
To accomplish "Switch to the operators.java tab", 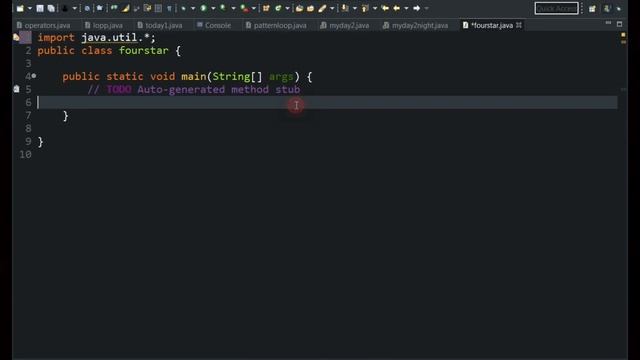I will 43,25.
